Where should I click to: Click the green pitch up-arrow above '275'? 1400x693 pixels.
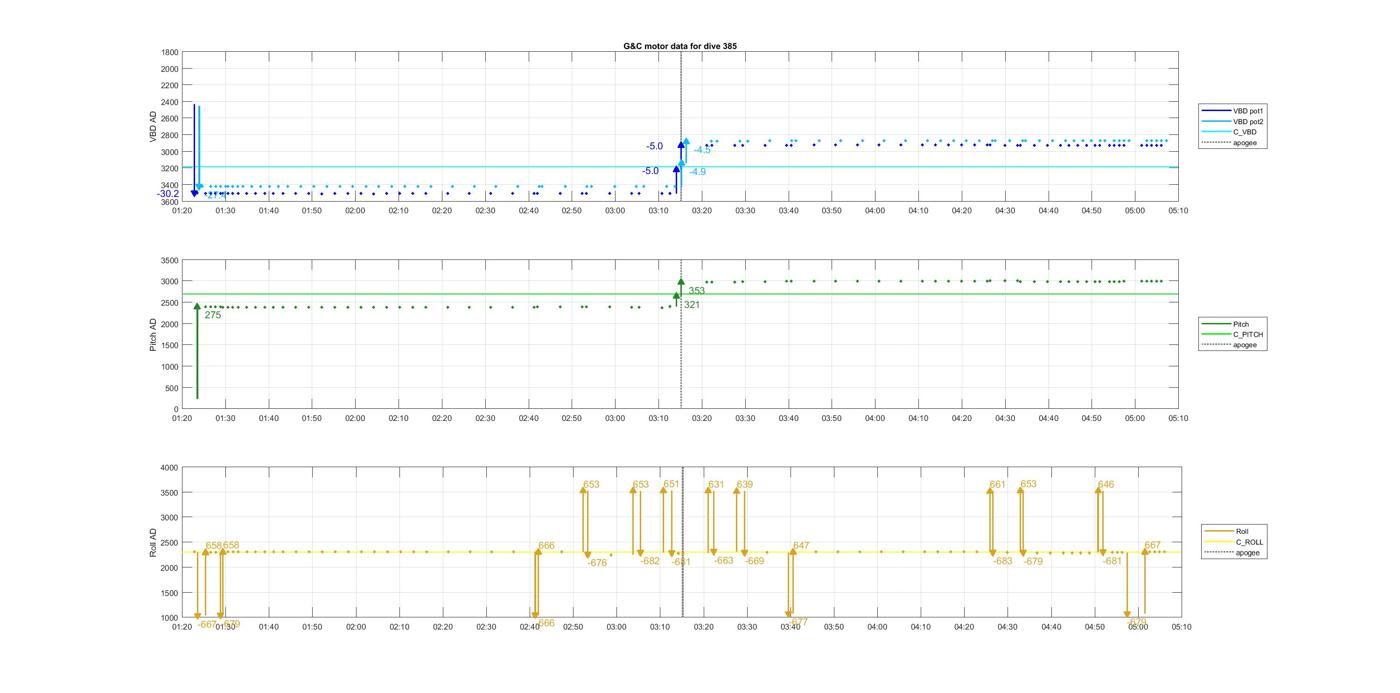click(197, 352)
